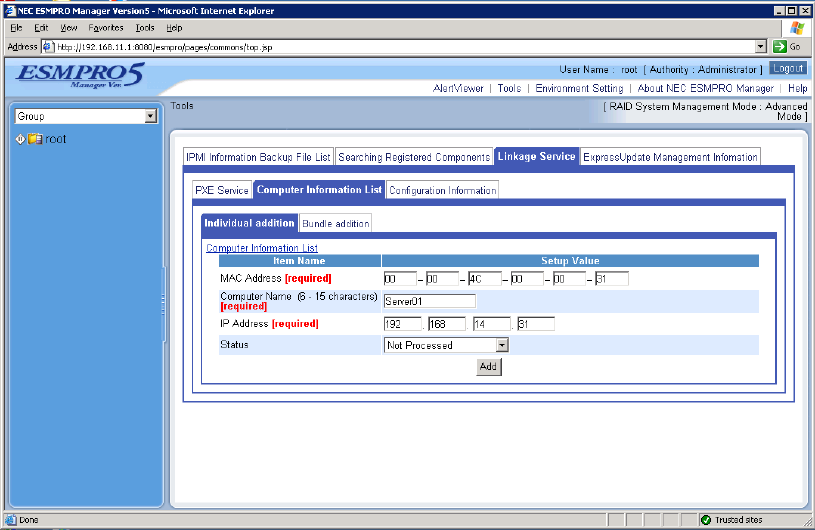Click the MAC address field containing 4C
Viewport: 815px width, 530px height.
pos(485,279)
